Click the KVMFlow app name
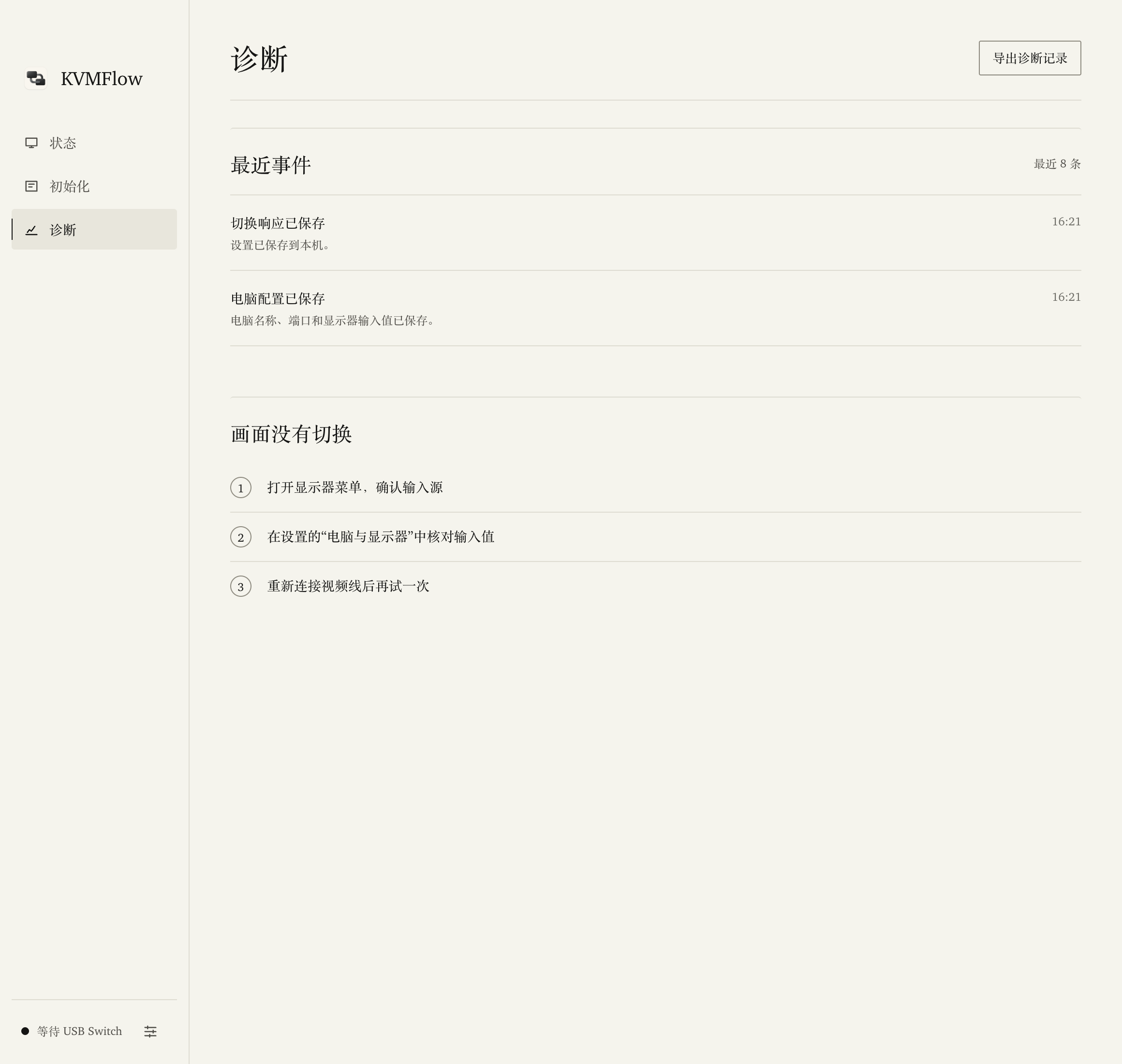Screen dimensions: 1122x1064 102,79
